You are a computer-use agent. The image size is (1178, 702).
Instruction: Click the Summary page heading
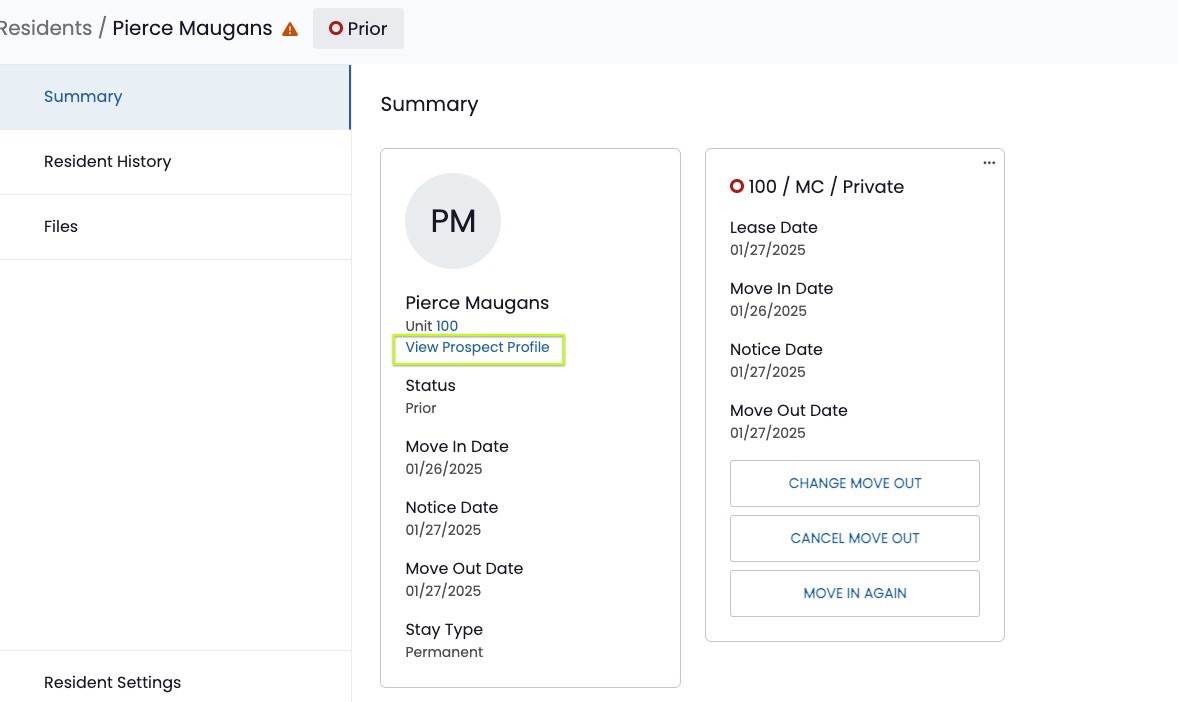429,104
